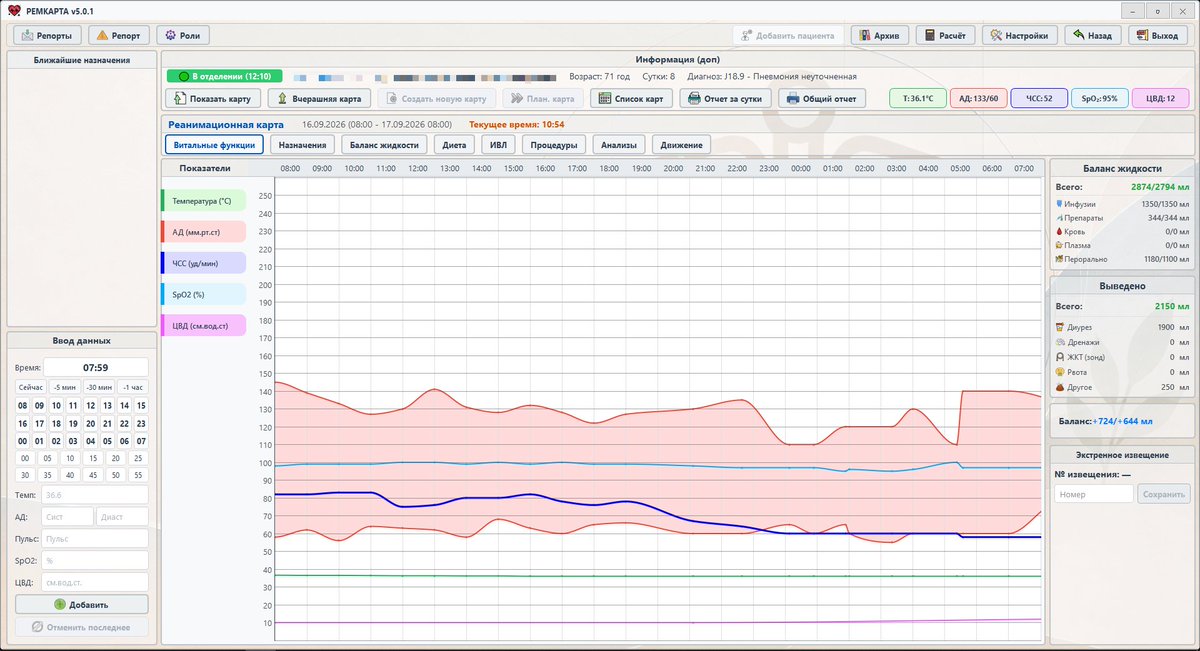The image size is (1200, 651).
Task: Click Показать карту button
Action: click(x=213, y=99)
